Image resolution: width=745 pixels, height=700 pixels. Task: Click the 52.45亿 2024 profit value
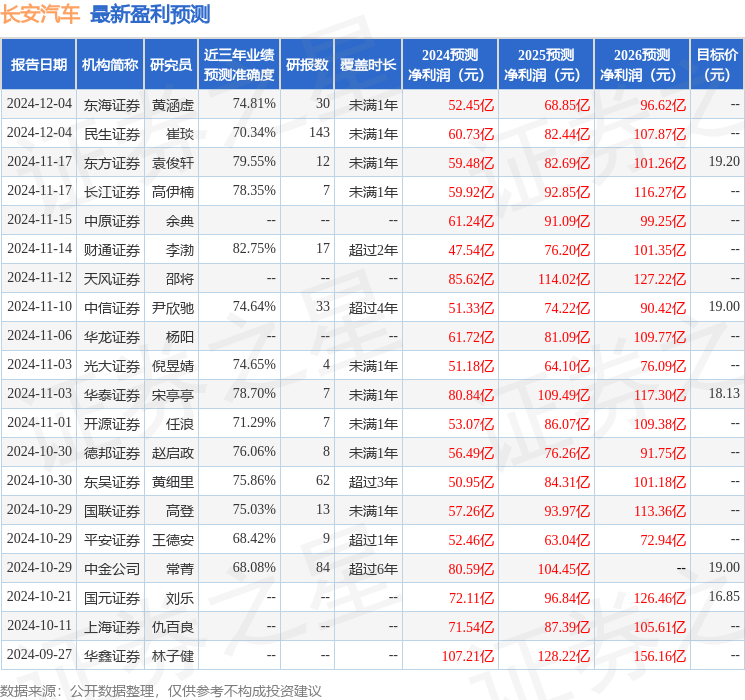[471, 105]
